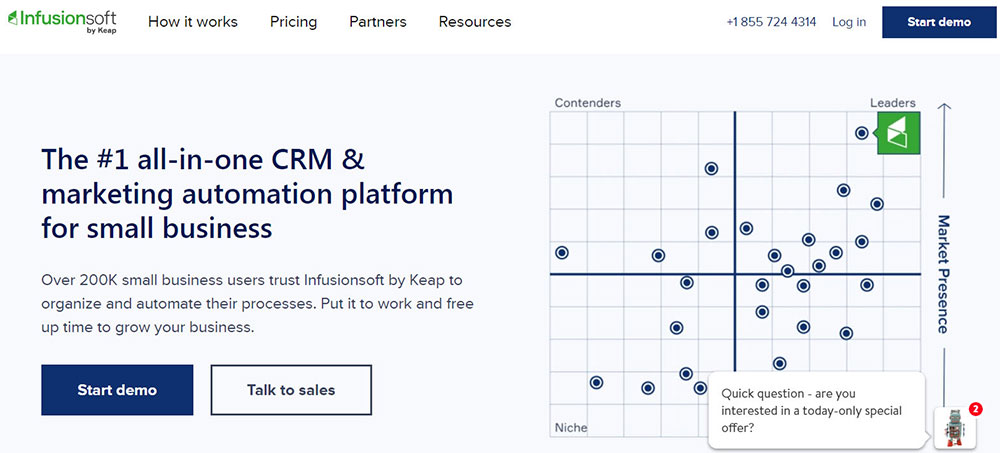Click the Infusionsoft by Keap logo

click(x=60, y=22)
